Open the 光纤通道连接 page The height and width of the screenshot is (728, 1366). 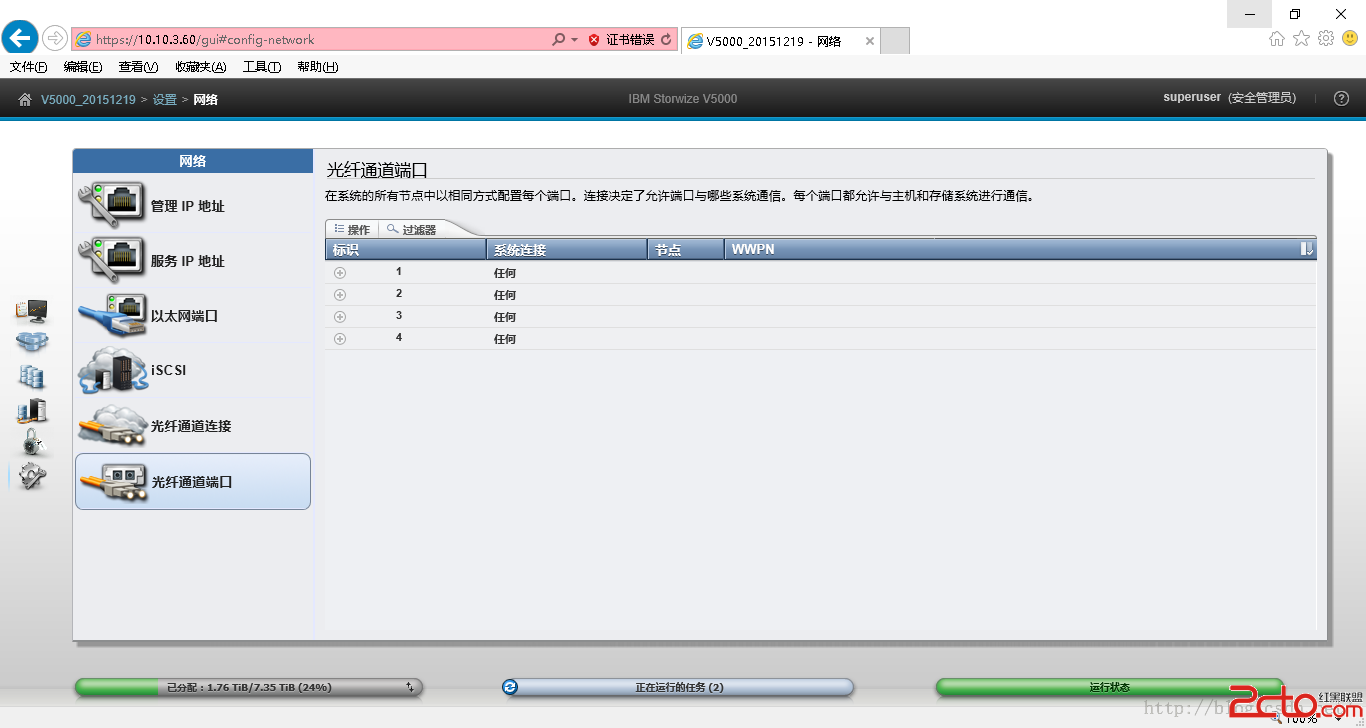192,426
